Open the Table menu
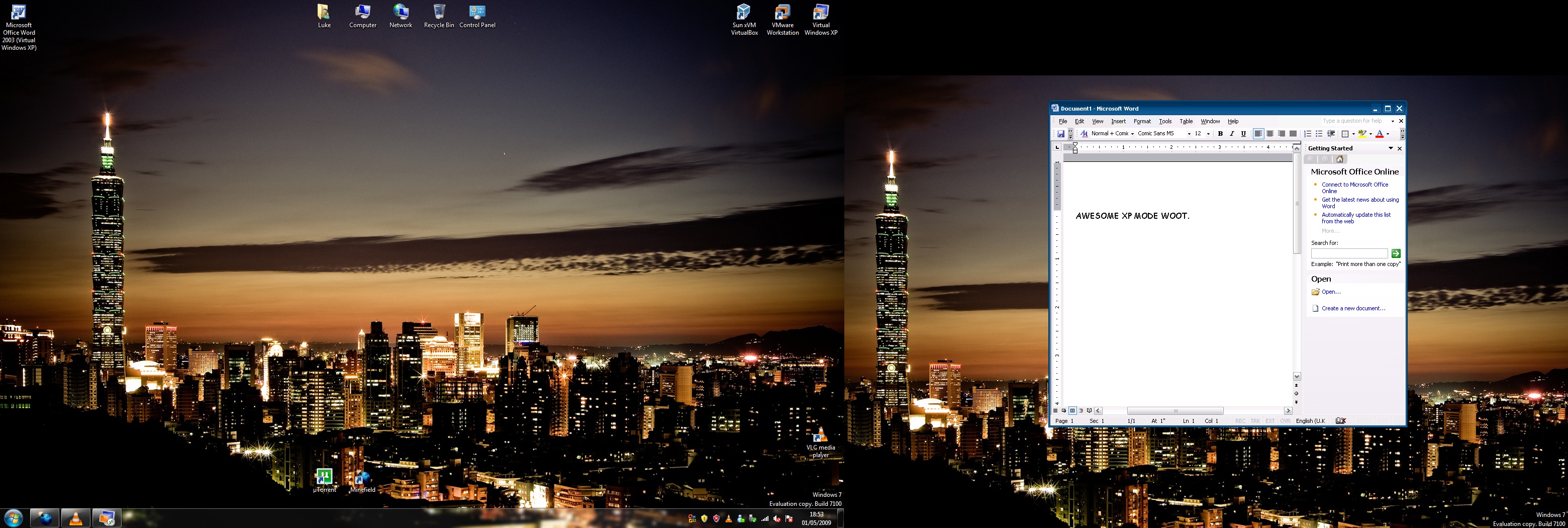This screenshot has width=1568, height=528. click(1186, 122)
